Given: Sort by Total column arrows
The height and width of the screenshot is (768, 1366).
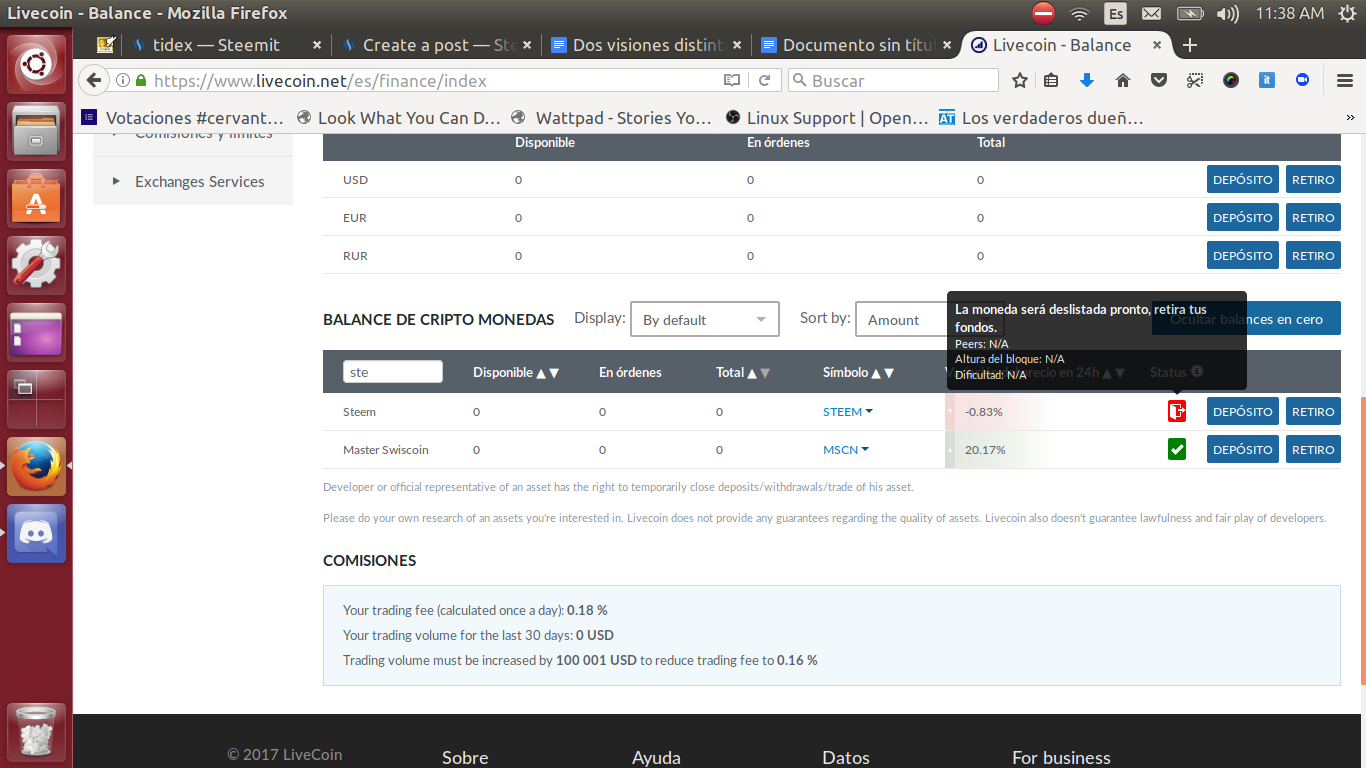Looking at the screenshot, I should pos(759,372).
